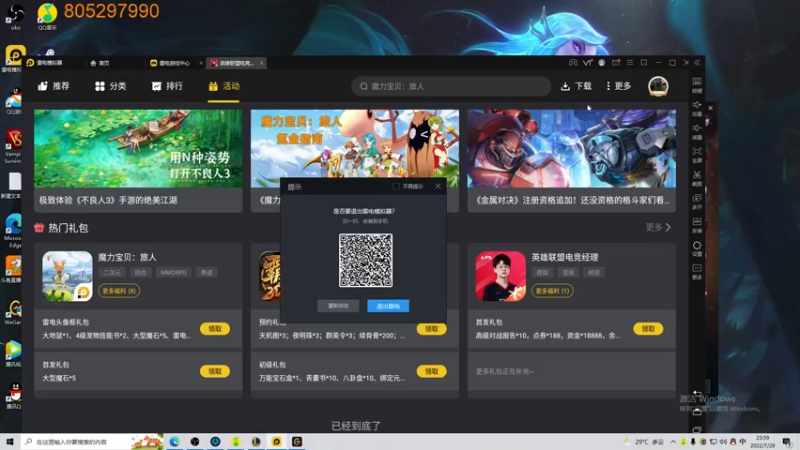Click 更多福利 under 魔力宝贝:旅人
800x450 pixels.
(x=119, y=291)
